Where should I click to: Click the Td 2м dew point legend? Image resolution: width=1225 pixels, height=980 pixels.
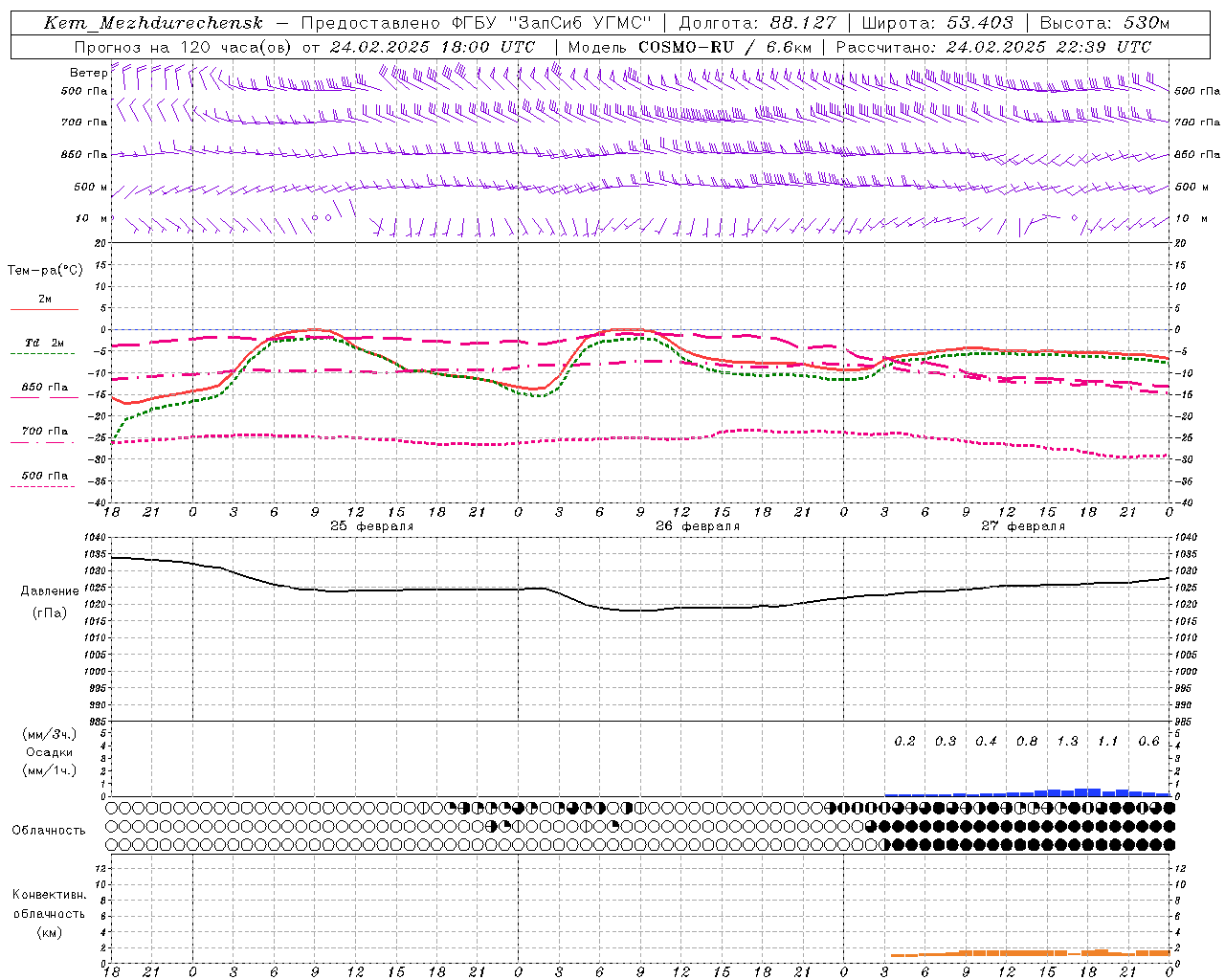coord(44,343)
